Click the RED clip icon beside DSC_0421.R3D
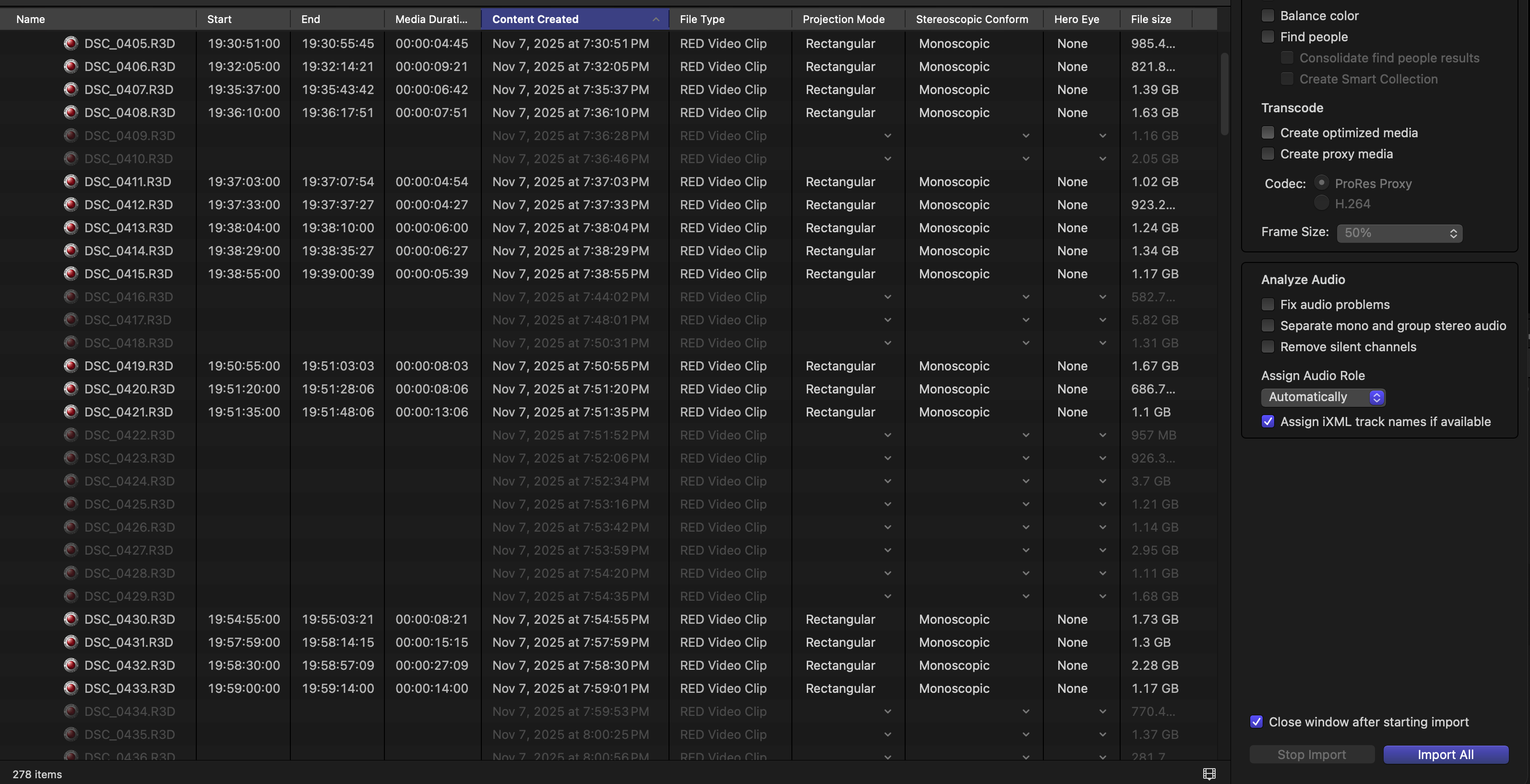 click(71, 412)
